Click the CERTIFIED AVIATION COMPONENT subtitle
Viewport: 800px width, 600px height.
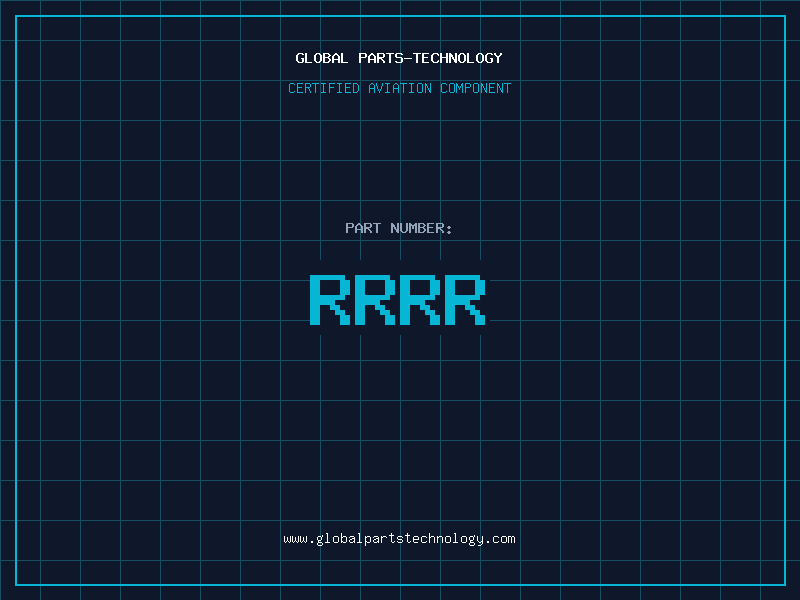[399, 88]
